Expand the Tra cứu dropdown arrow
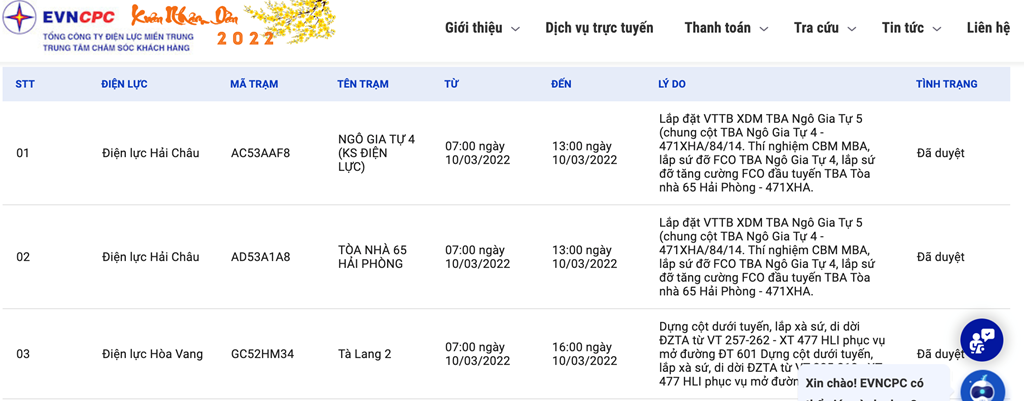 [x=852, y=29]
